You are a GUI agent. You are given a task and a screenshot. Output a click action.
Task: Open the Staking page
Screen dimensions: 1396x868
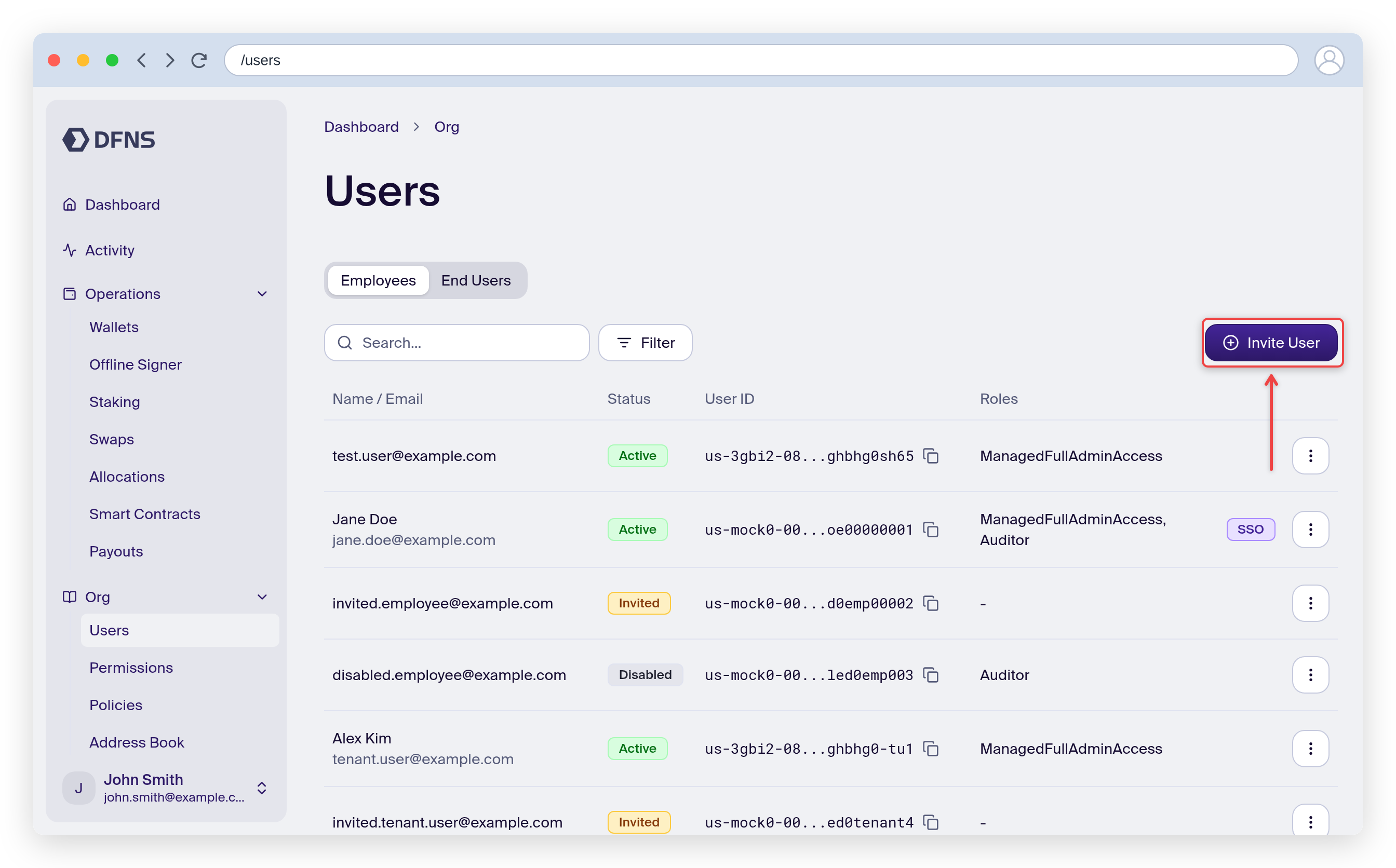point(114,402)
